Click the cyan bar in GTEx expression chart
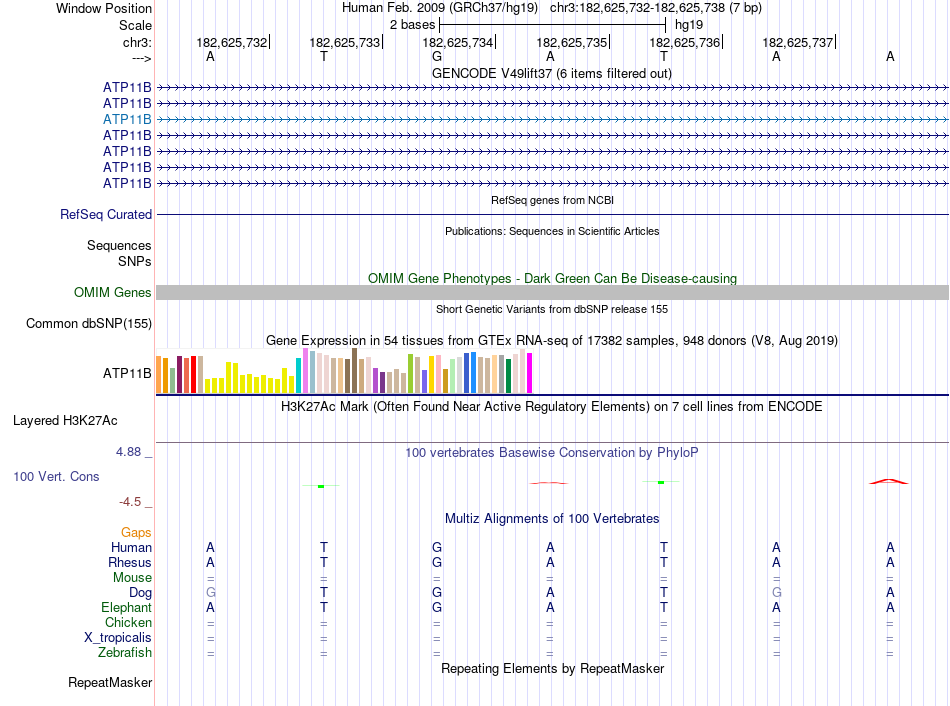This screenshot has height=706, width=950. 298,375
